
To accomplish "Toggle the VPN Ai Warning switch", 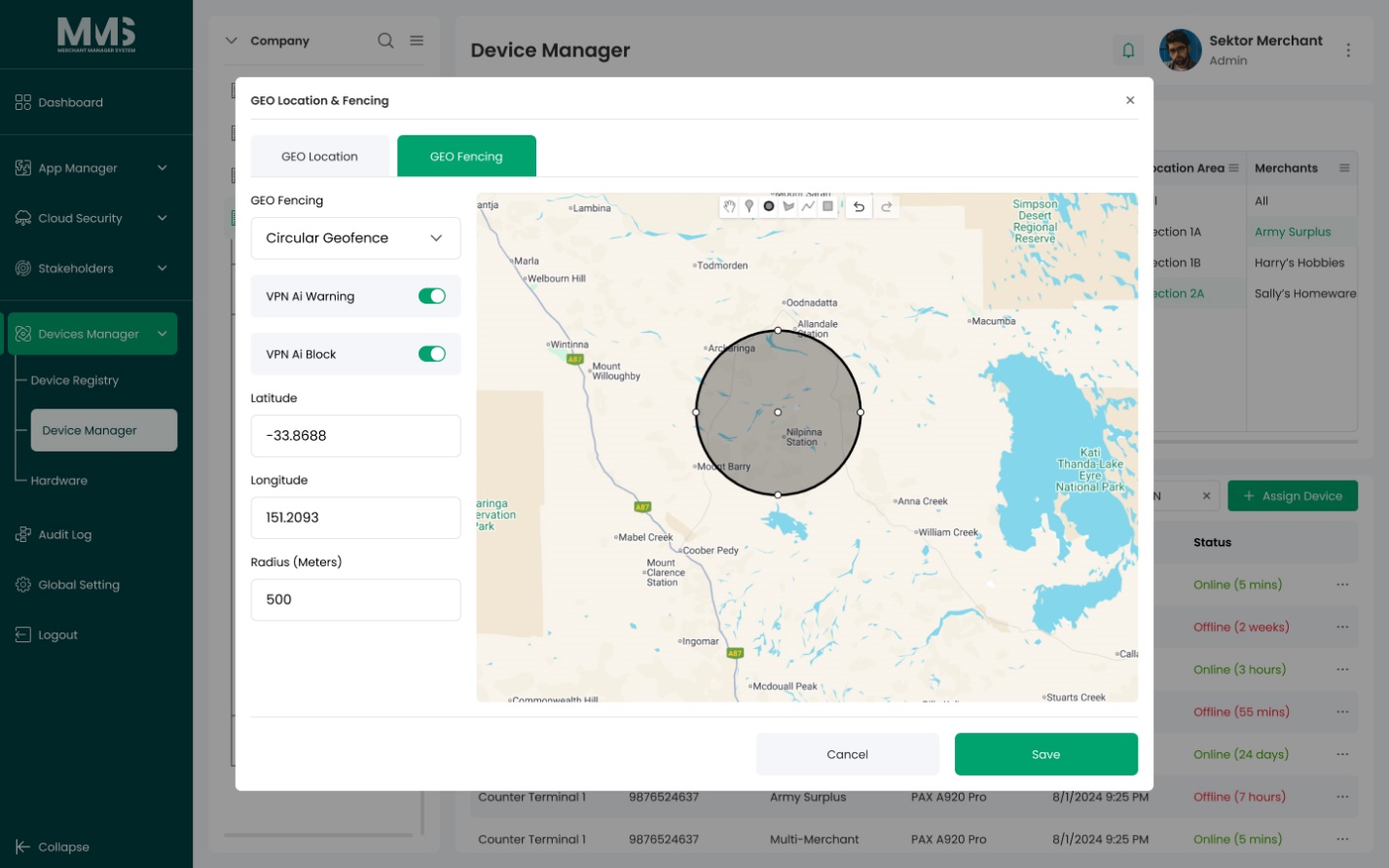I will 432,296.
